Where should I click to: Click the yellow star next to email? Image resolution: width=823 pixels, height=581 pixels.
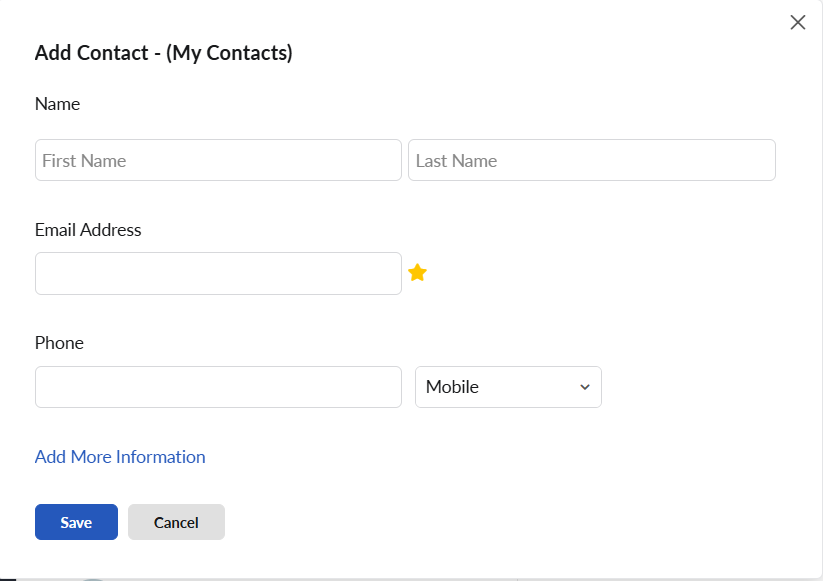coord(417,273)
